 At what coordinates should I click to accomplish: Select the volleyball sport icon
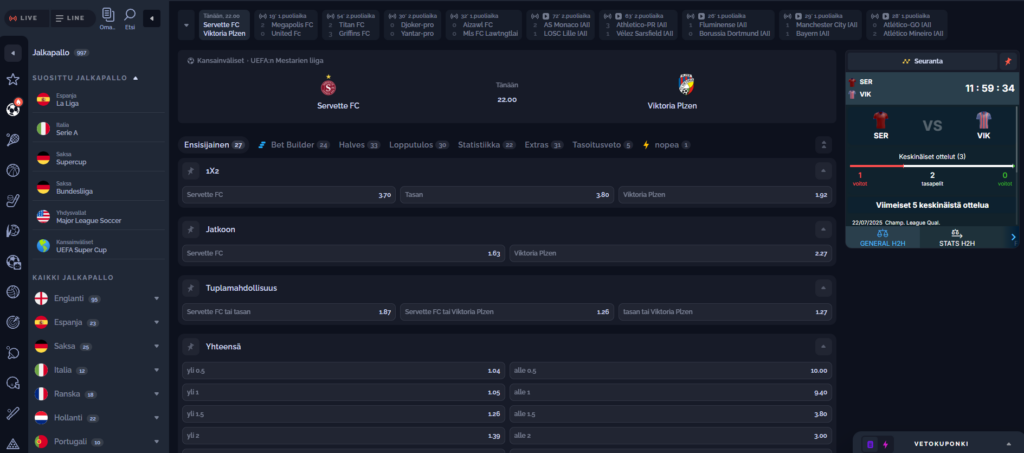click(12, 292)
